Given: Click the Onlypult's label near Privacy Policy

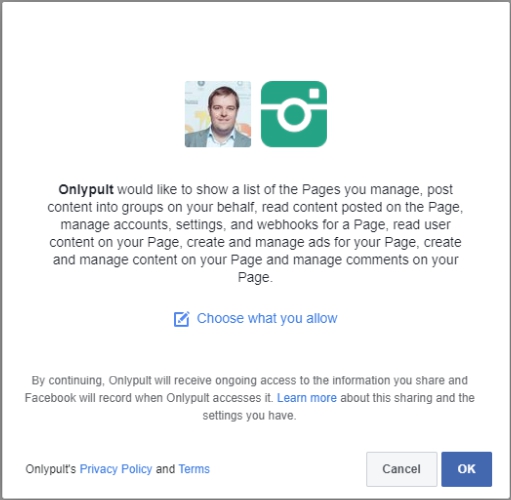Looking at the screenshot, I should (51, 469).
